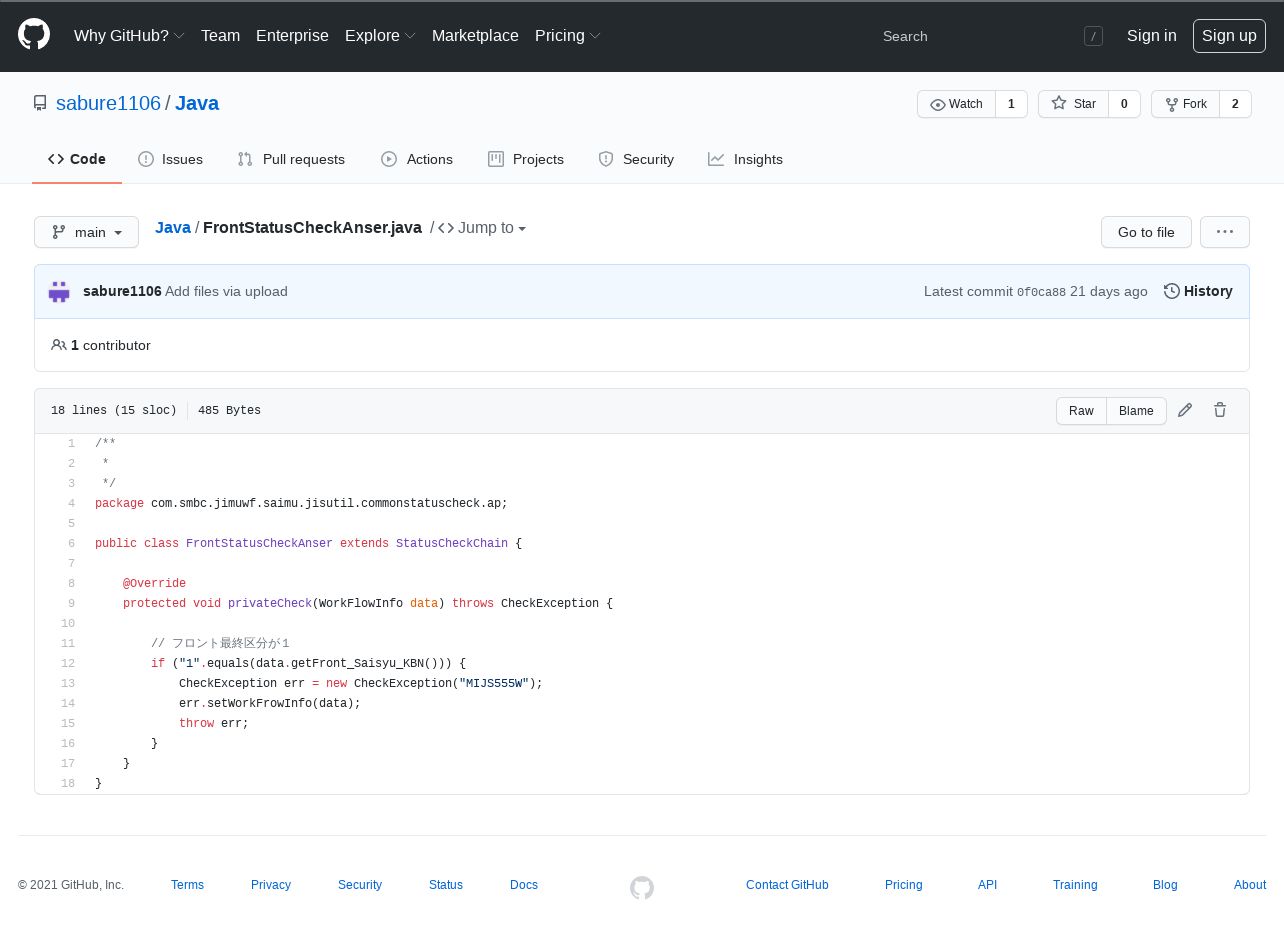Switch to the Code tab

coord(77,159)
